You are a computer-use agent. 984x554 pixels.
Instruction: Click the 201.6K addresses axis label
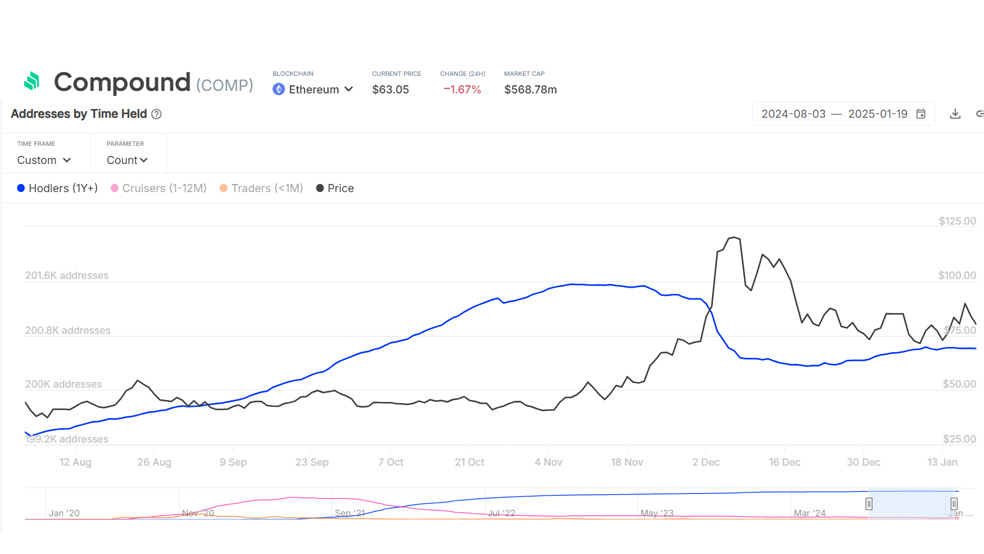pyautogui.click(x=67, y=275)
